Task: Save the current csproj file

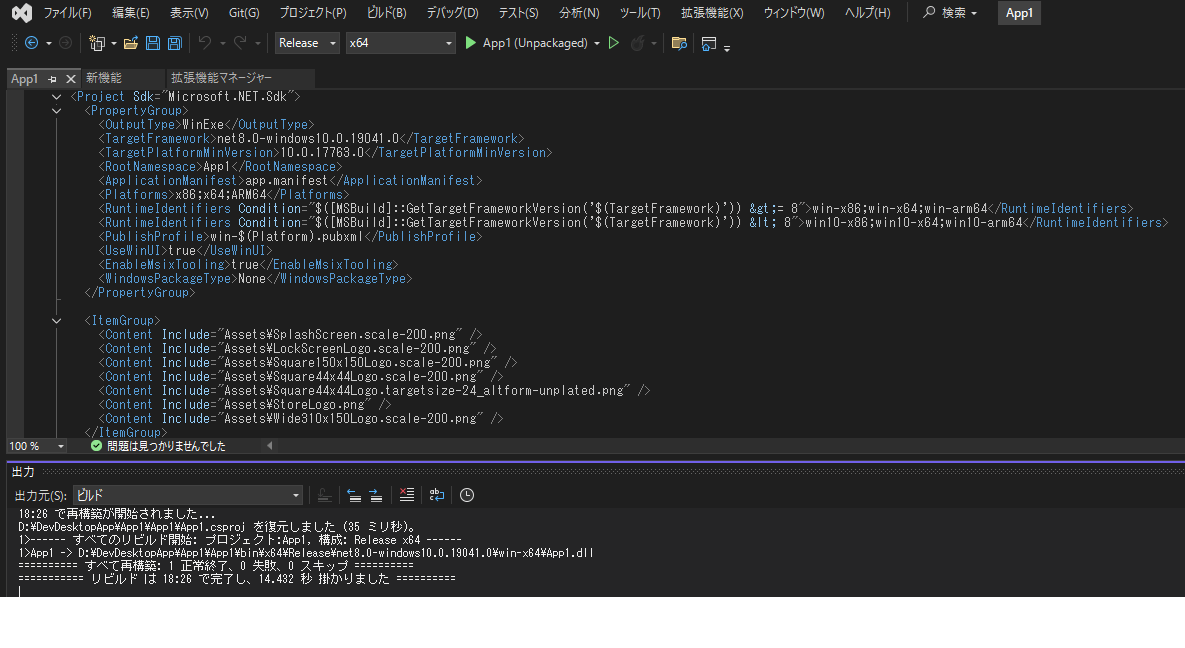Action: click(152, 43)
